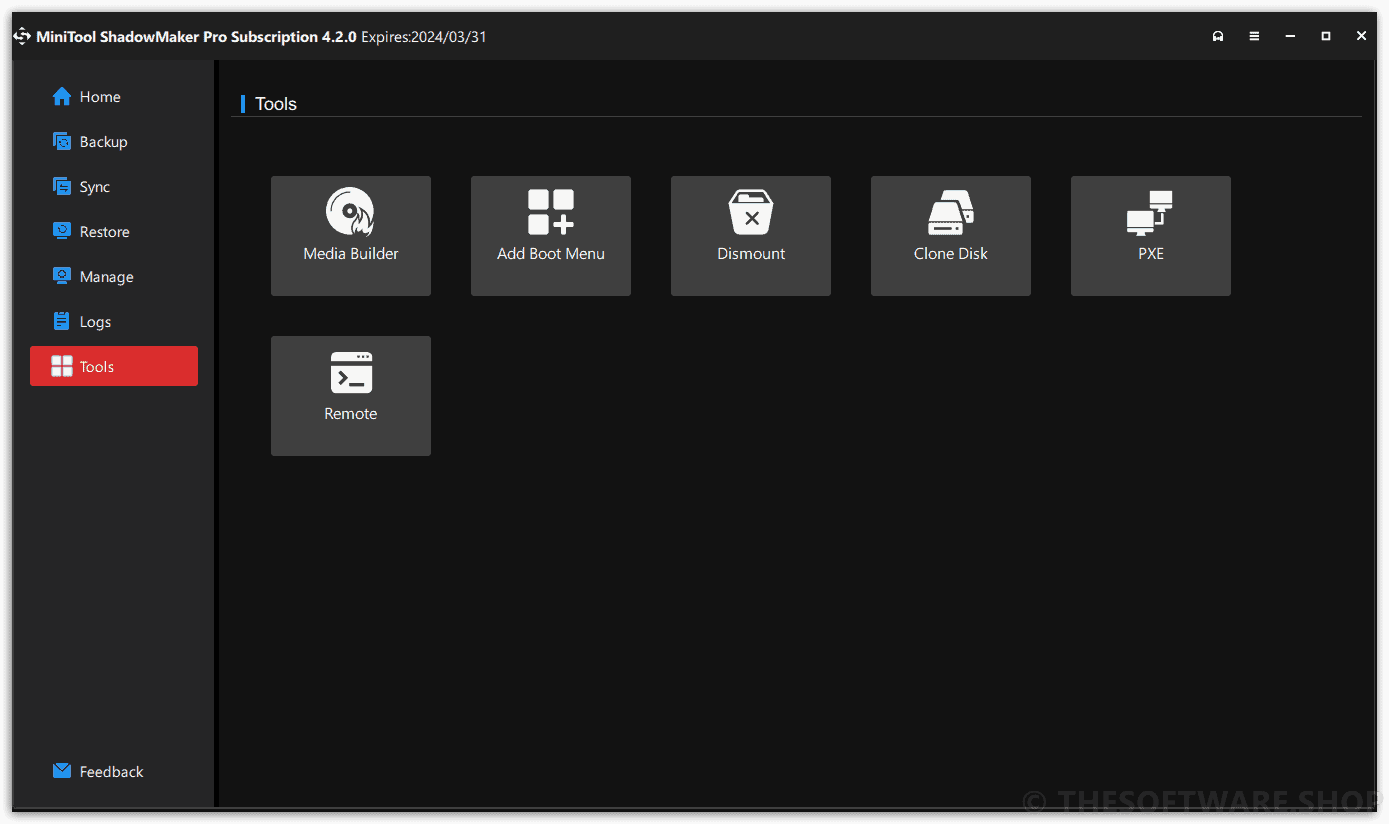Open the Remote tool
Viewport: 1389px width, 824px height.
351,396
